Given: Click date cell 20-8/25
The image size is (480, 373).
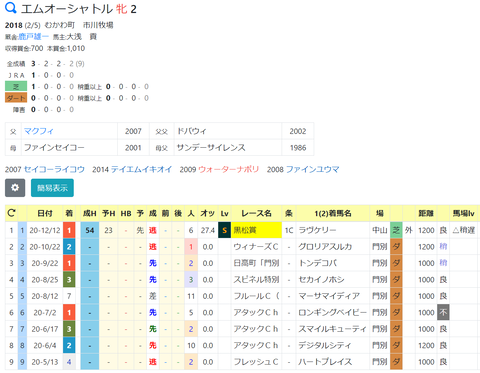Looking at the screenshot, I should coord(45,279).
